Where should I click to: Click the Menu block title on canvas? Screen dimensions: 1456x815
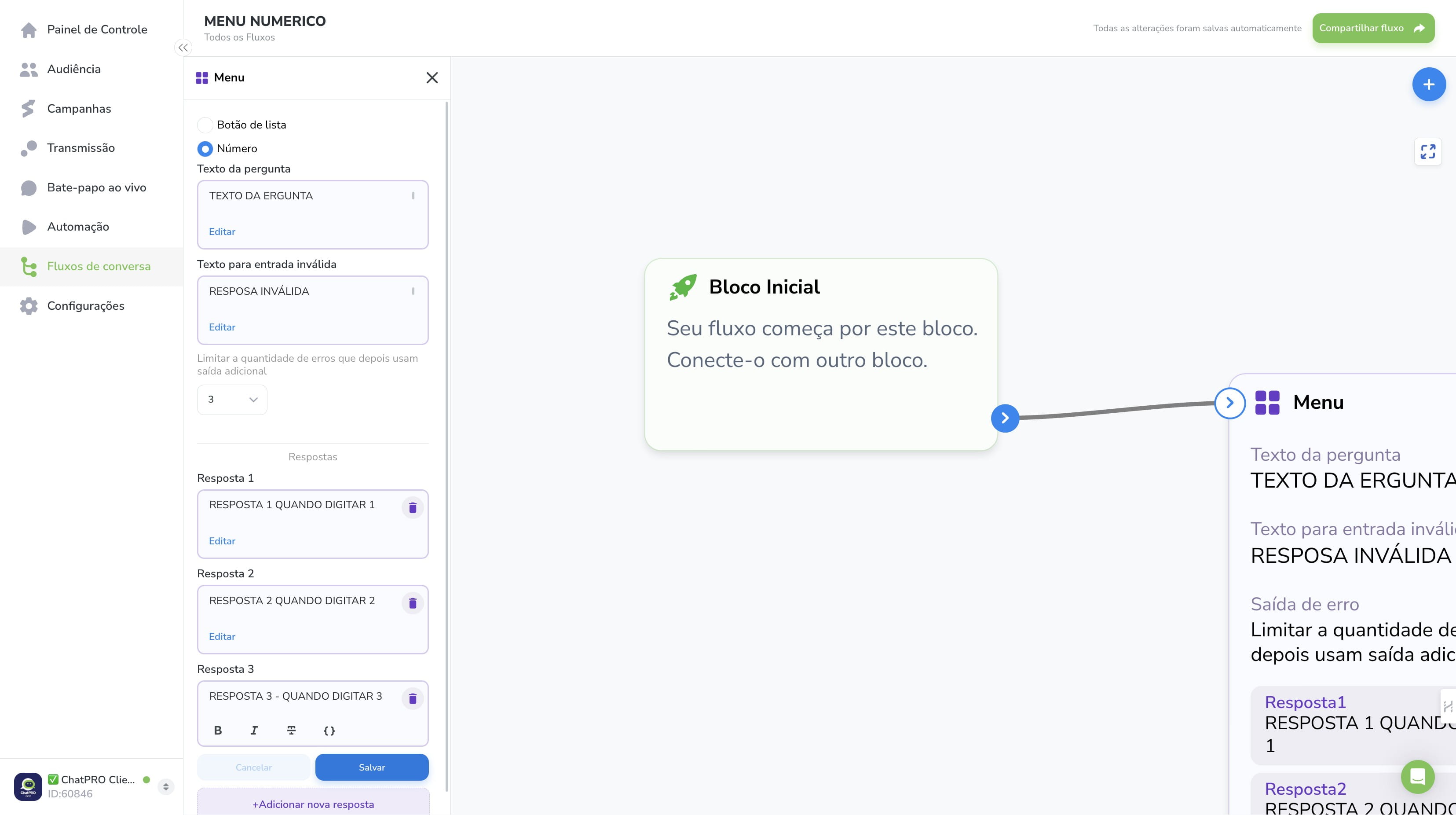coord(1318,403)
